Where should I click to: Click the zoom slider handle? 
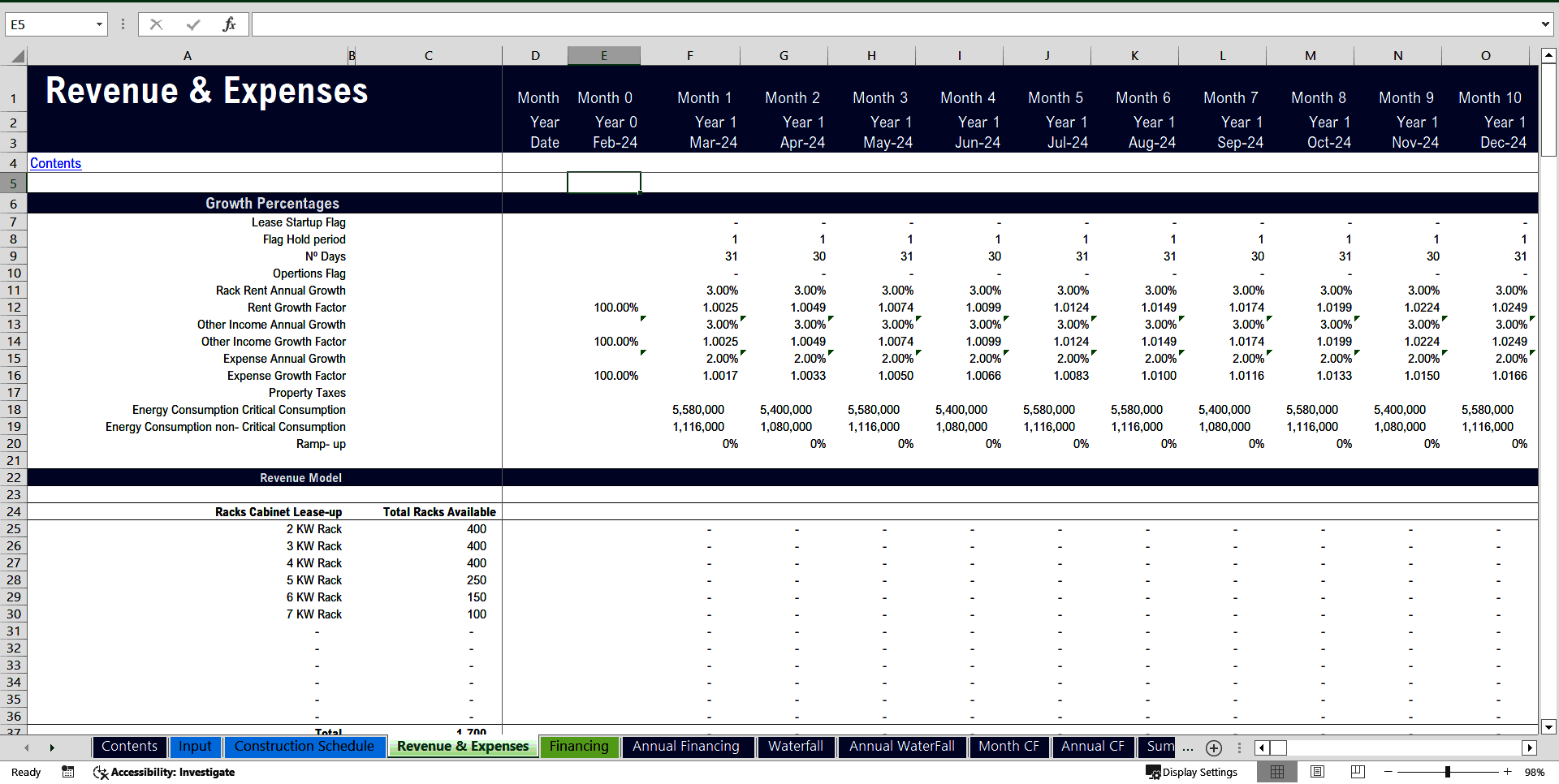(1448, 772)
